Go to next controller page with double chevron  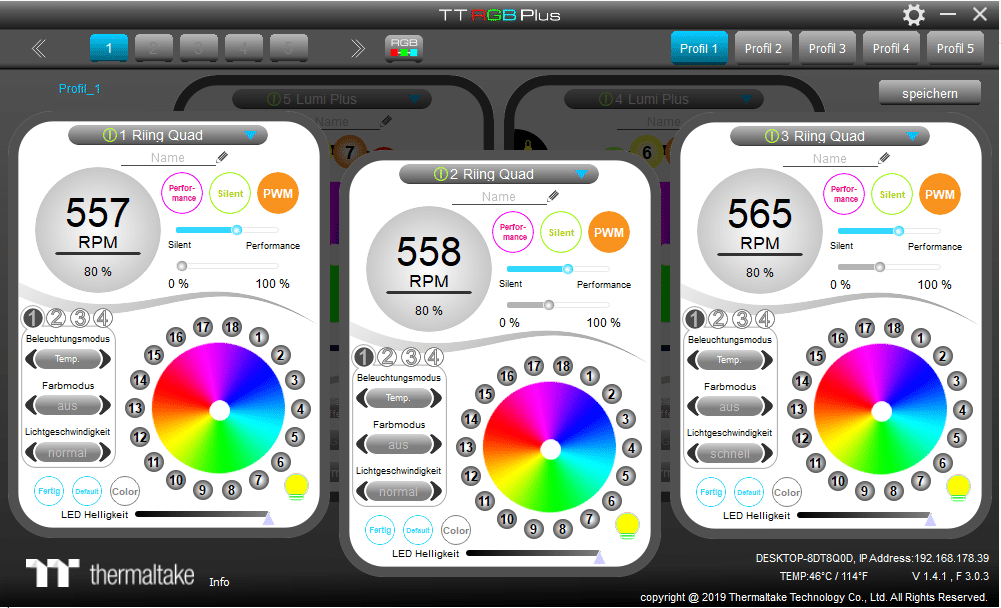357,48
